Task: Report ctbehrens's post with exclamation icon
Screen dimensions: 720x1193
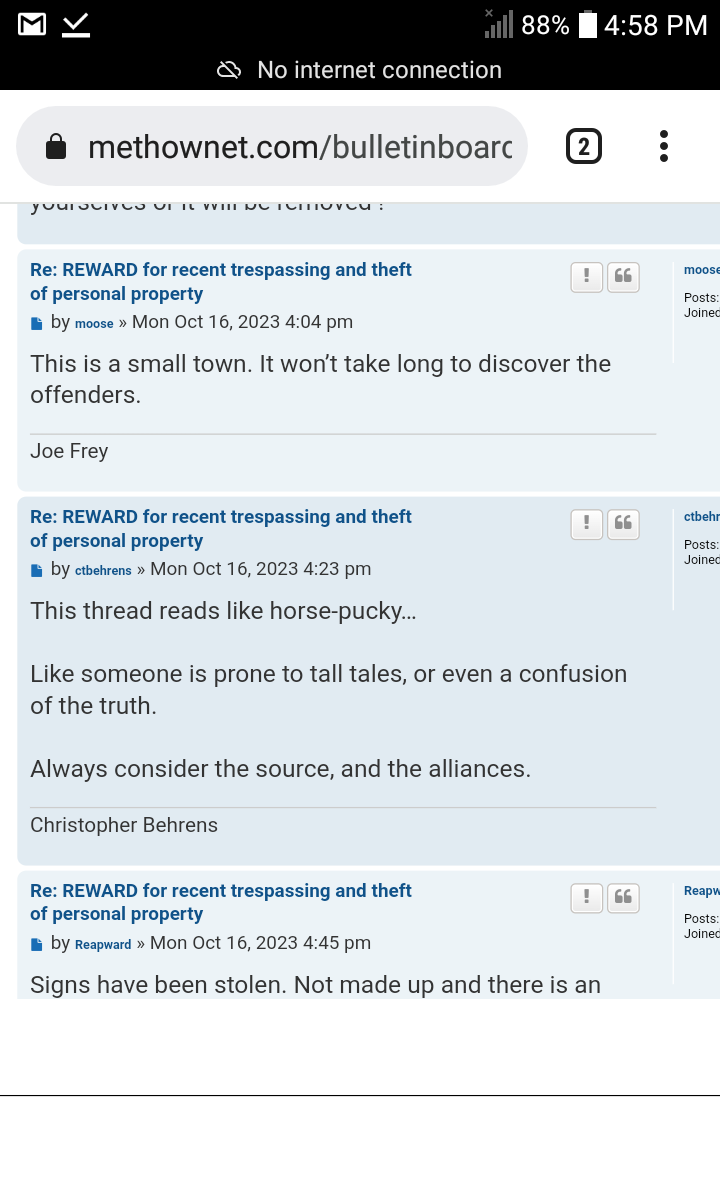Action: (x=587, y=524)
